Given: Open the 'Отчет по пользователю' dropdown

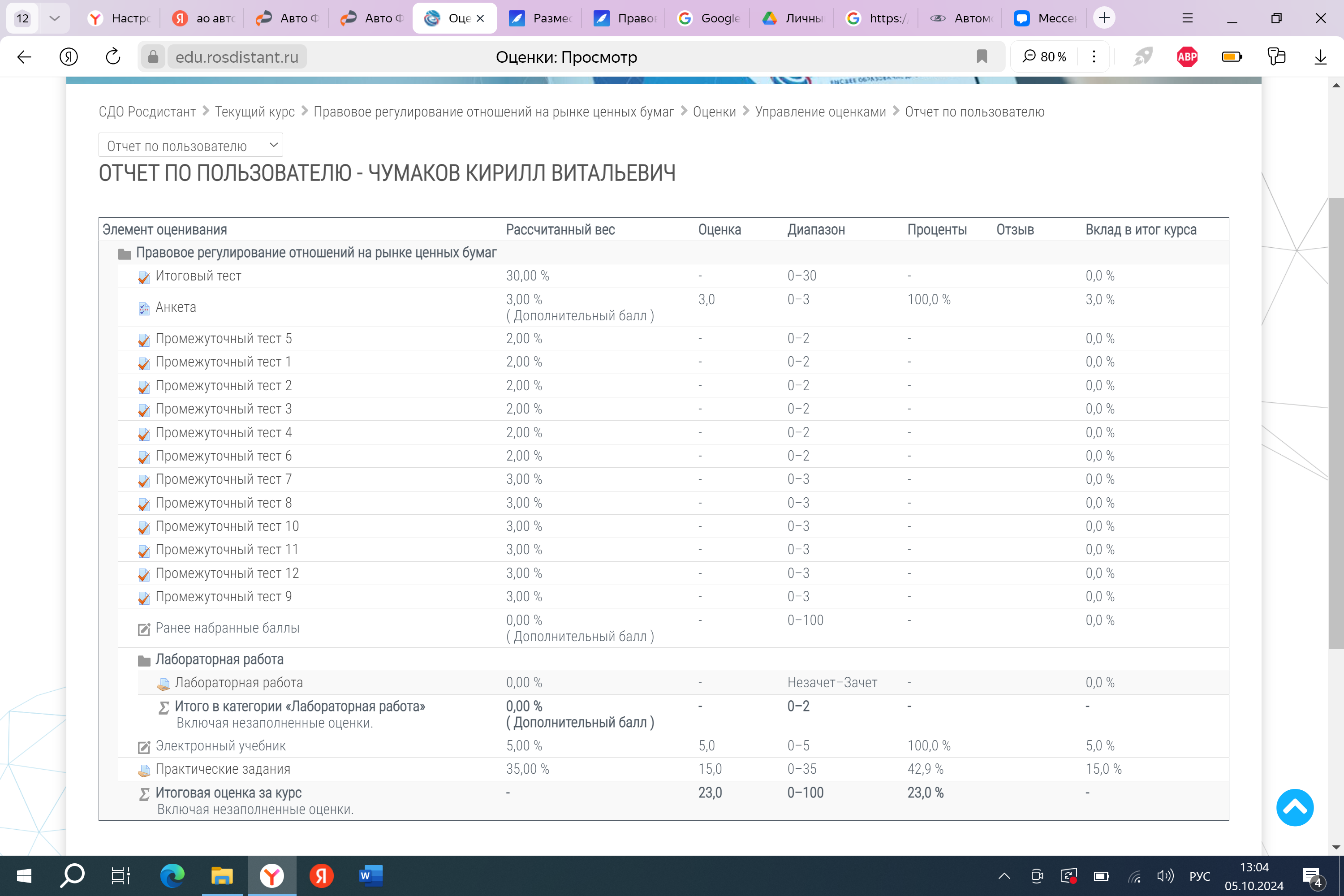Looking at the screenshot, I should click(190, 146).
